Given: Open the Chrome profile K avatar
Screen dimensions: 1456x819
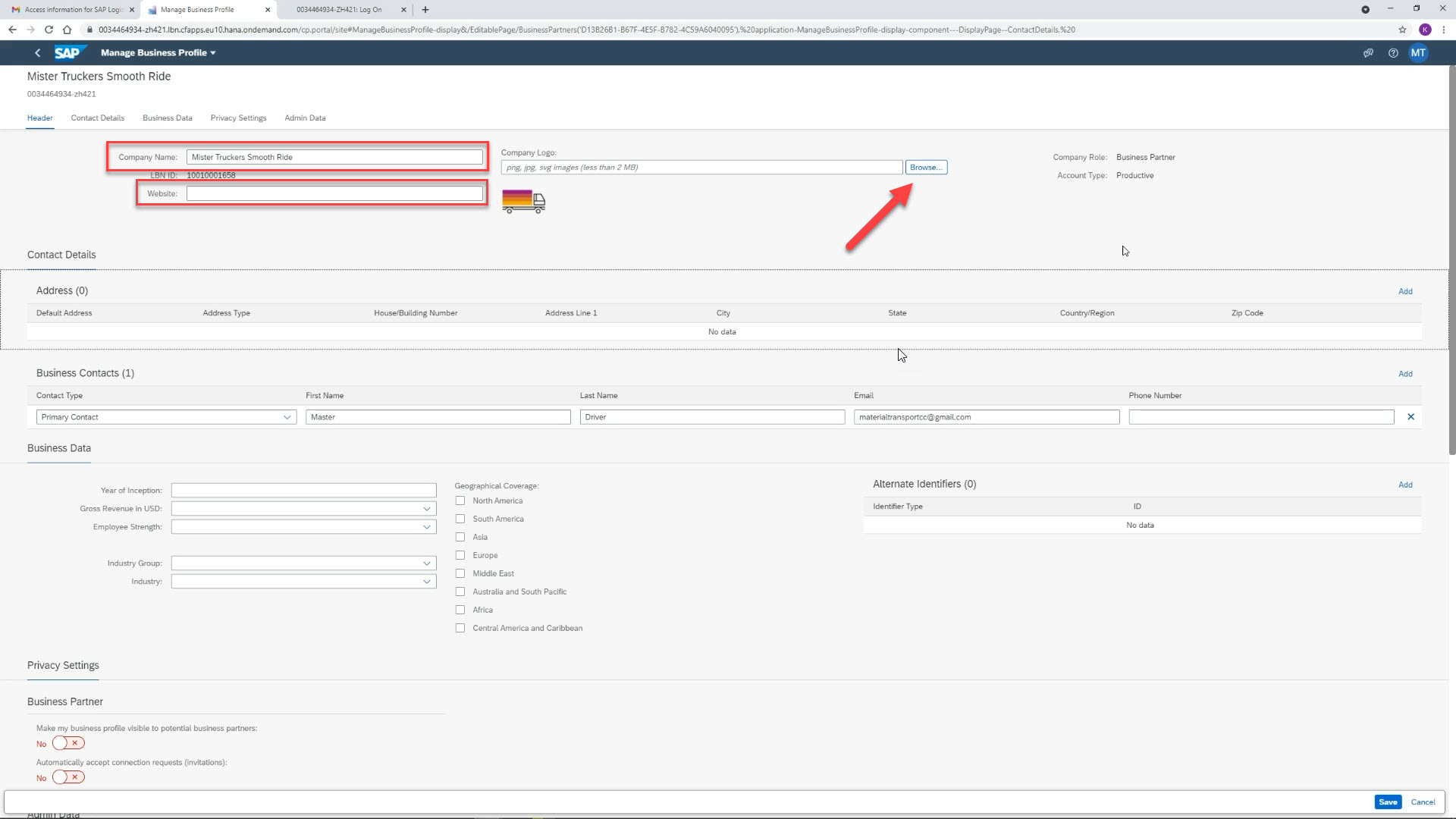Looking at the screenshot, I should point(1425,30).
